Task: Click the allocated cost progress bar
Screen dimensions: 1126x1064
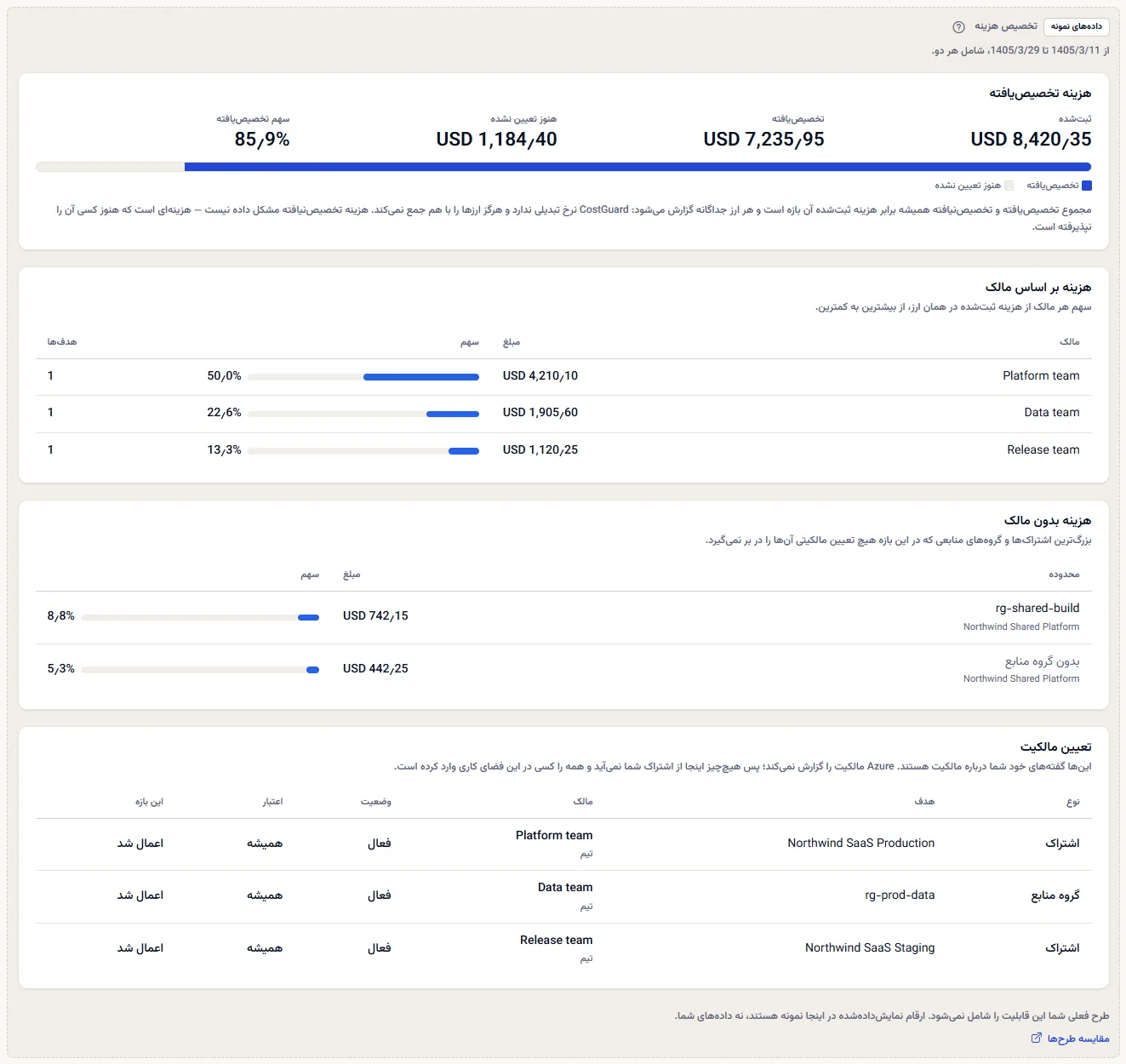Action: point(563,167)
